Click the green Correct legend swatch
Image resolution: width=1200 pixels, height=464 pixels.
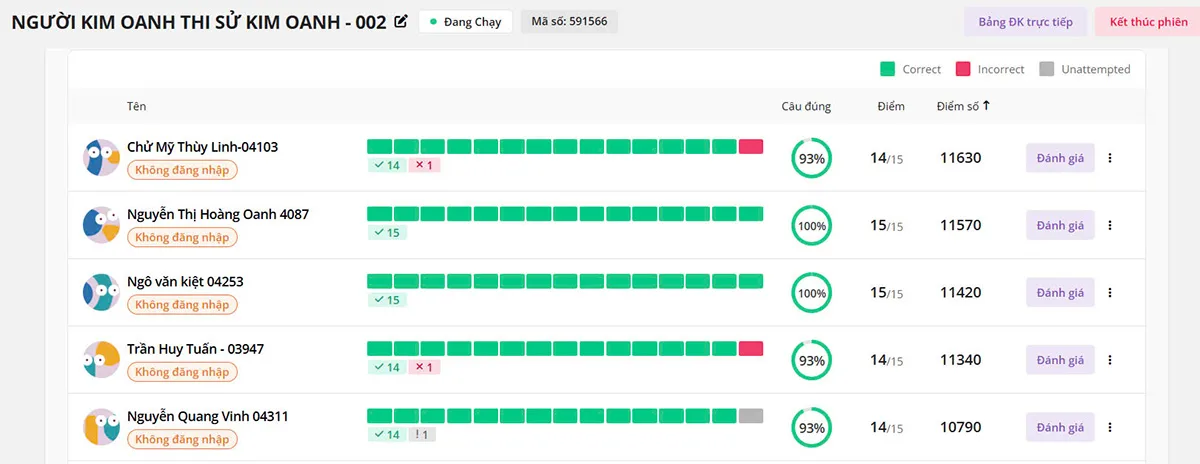887,69
